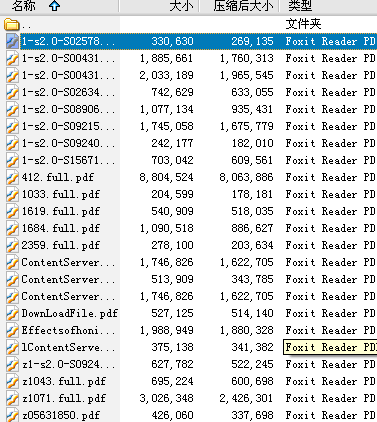Image resolution: width=377 pixels, height=422 pixels.
Task: Click size value 8,804,524
Action: (166, 177)
